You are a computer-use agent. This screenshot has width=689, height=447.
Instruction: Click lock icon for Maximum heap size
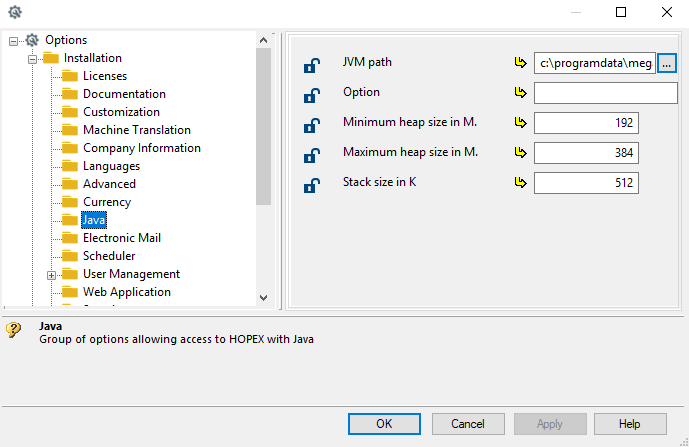point(312,155)
